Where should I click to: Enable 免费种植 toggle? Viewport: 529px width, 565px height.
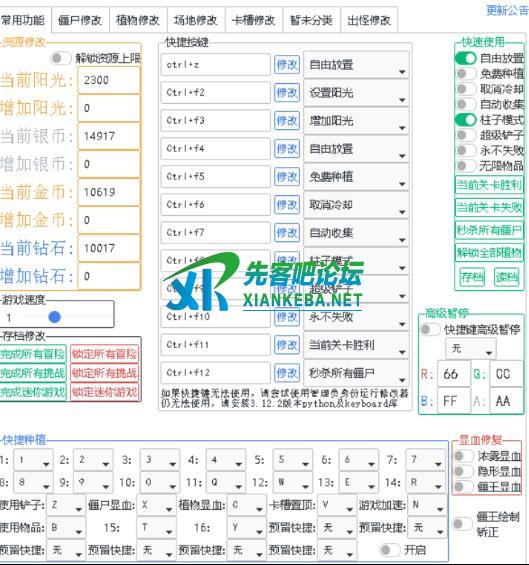pos(466,74)
